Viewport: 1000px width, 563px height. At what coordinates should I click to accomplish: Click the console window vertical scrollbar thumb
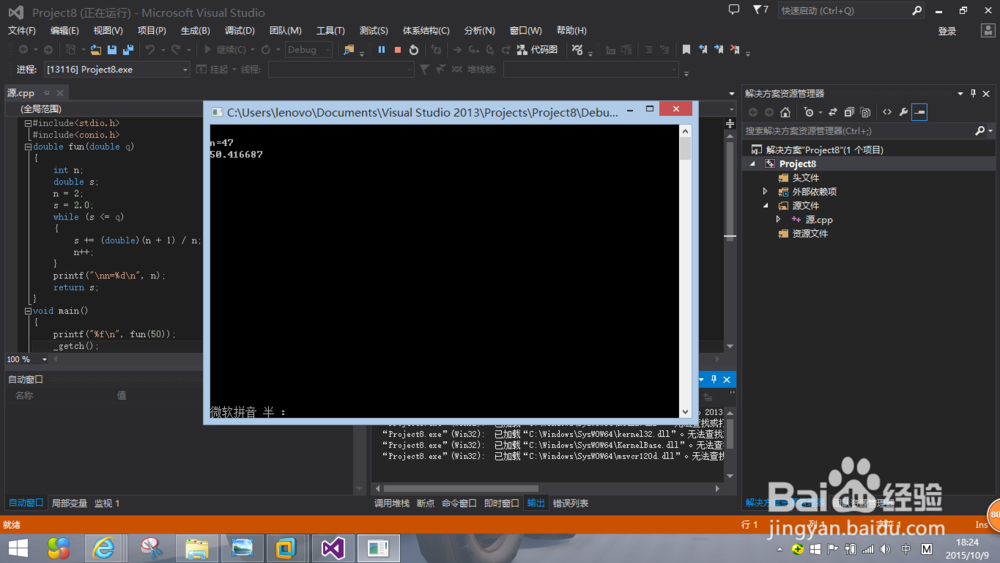(x=685, y=149)
